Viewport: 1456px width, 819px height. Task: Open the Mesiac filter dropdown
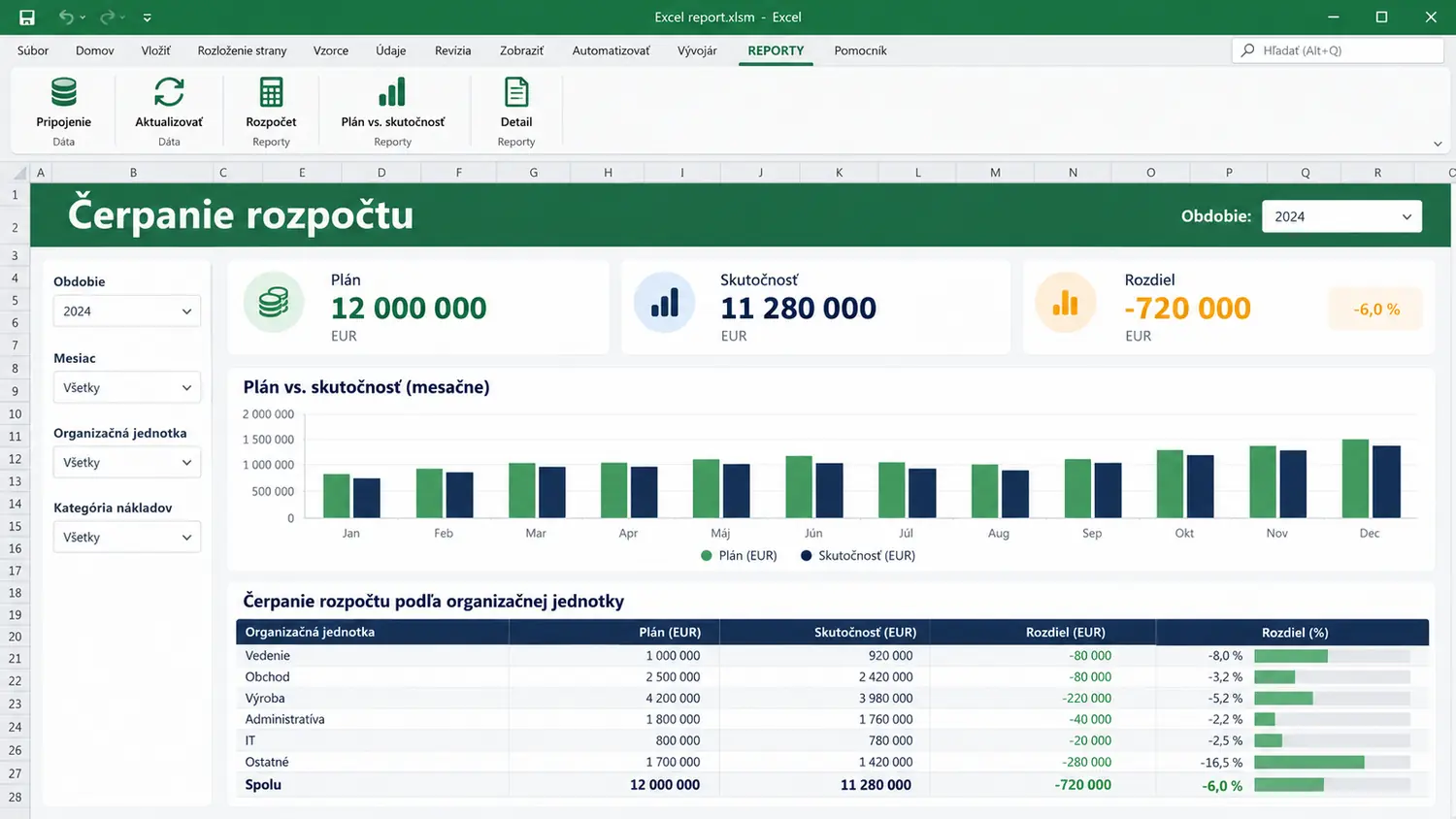coord(127,387)
